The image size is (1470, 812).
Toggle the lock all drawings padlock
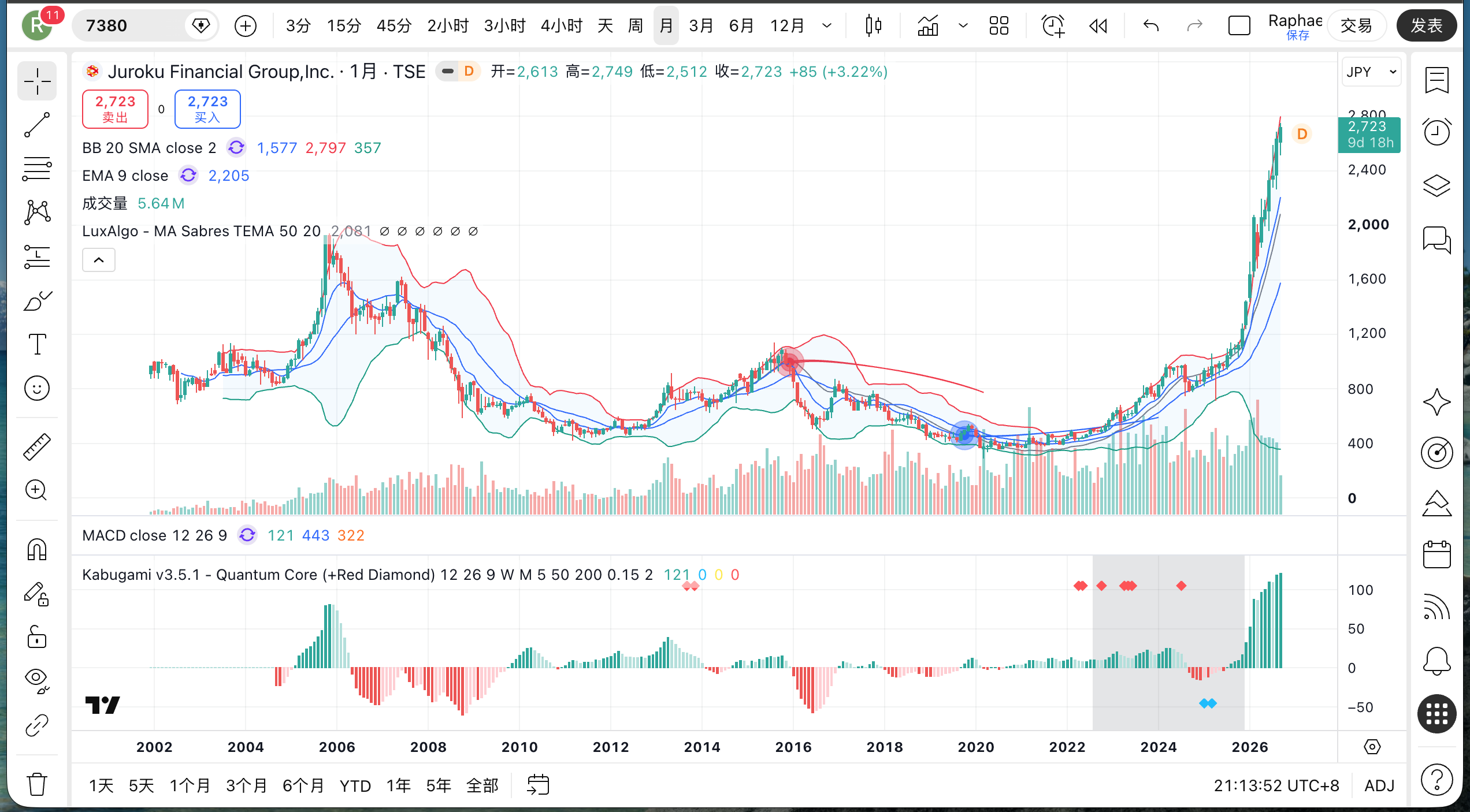[x=37, y=637]
